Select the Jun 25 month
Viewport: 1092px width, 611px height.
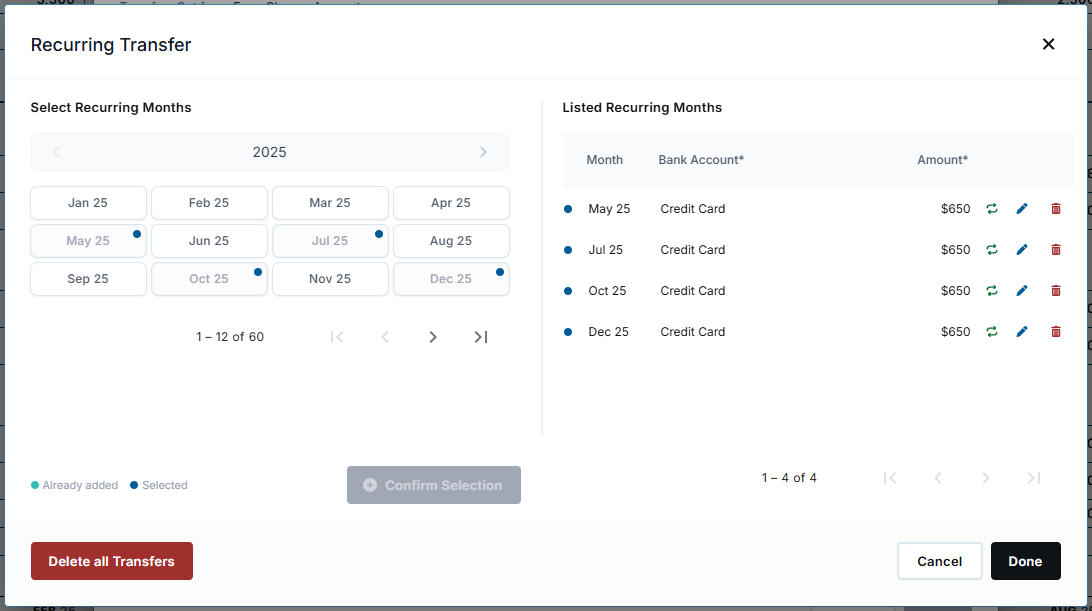coord(209,240)
